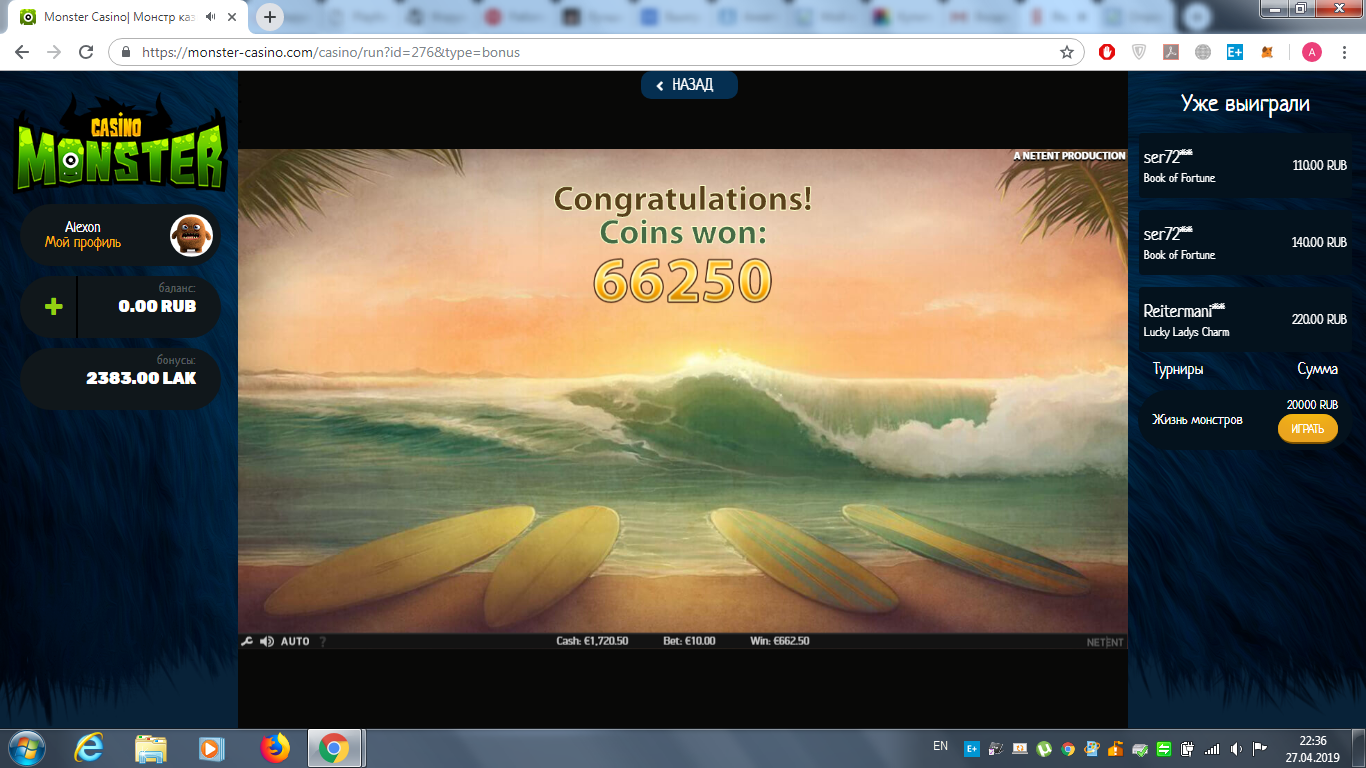
Task: Click the 0.00 RUB balance value
Action: tap(157, 306)
